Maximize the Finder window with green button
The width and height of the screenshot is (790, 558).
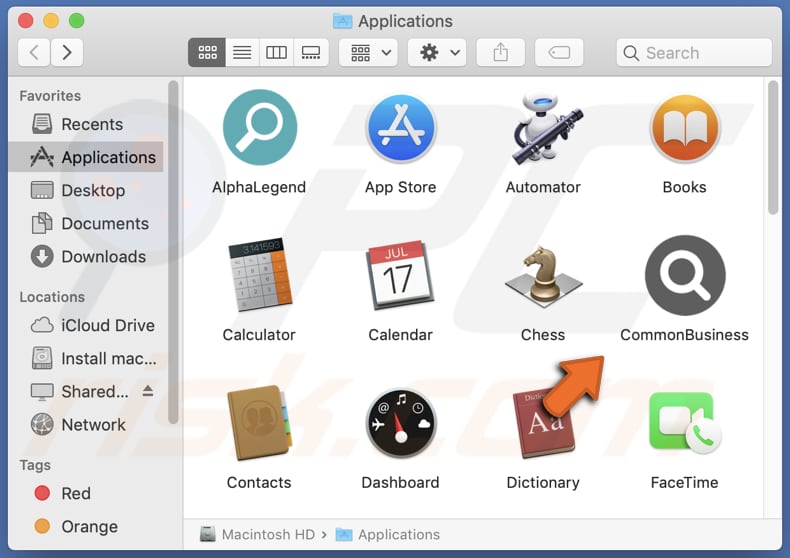77,21
